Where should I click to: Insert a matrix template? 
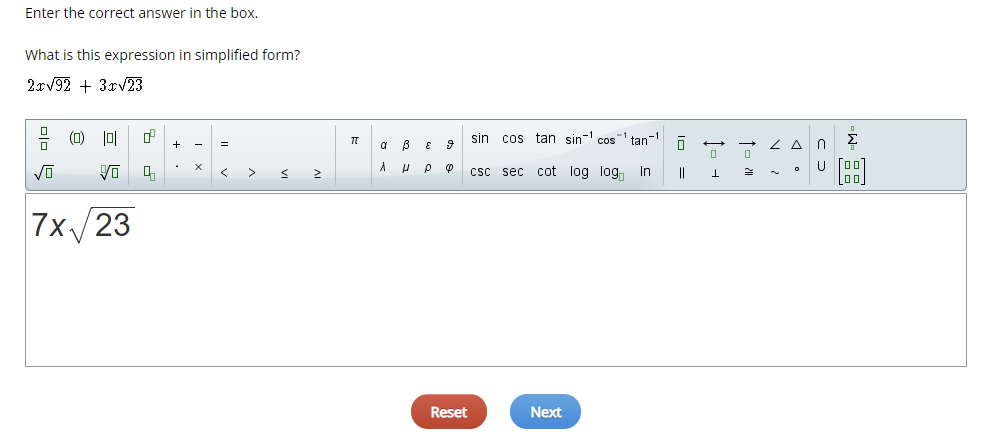coord(852,172)
